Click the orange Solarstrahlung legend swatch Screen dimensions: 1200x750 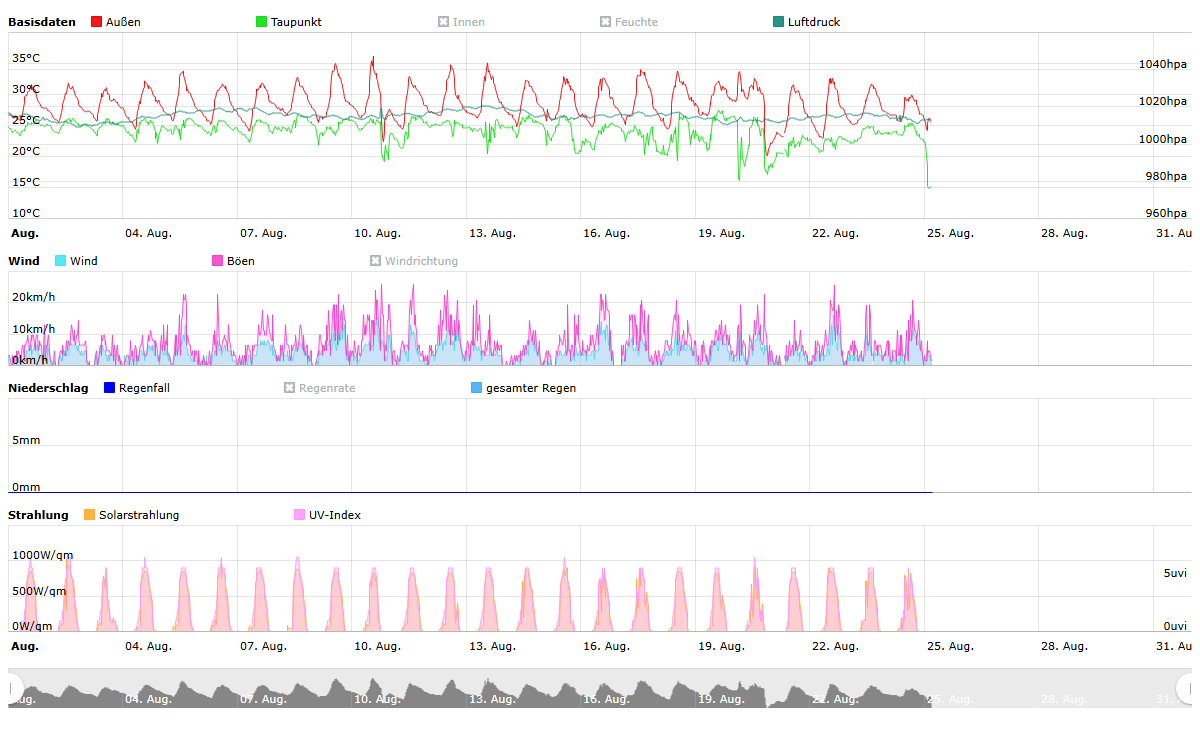point(90,515)
